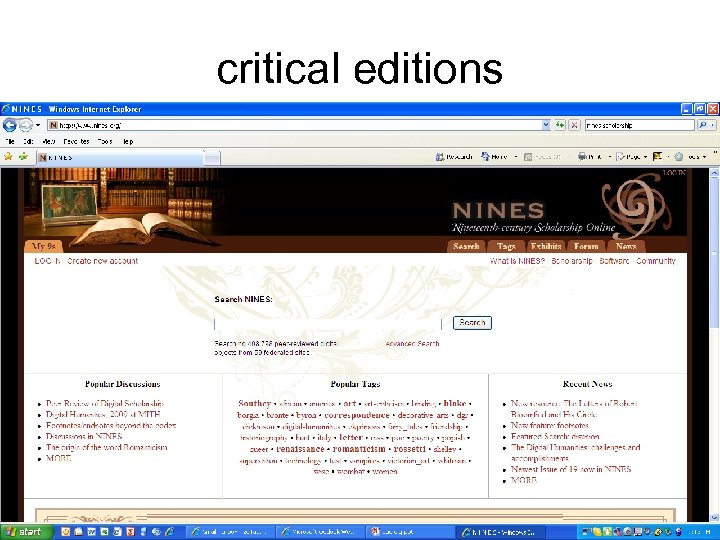Click the Windows start button

pyautogui.click(x=25, y=532)
